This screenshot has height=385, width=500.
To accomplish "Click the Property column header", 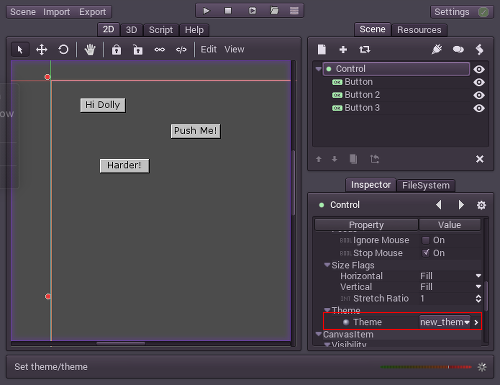I will [366, 225].
